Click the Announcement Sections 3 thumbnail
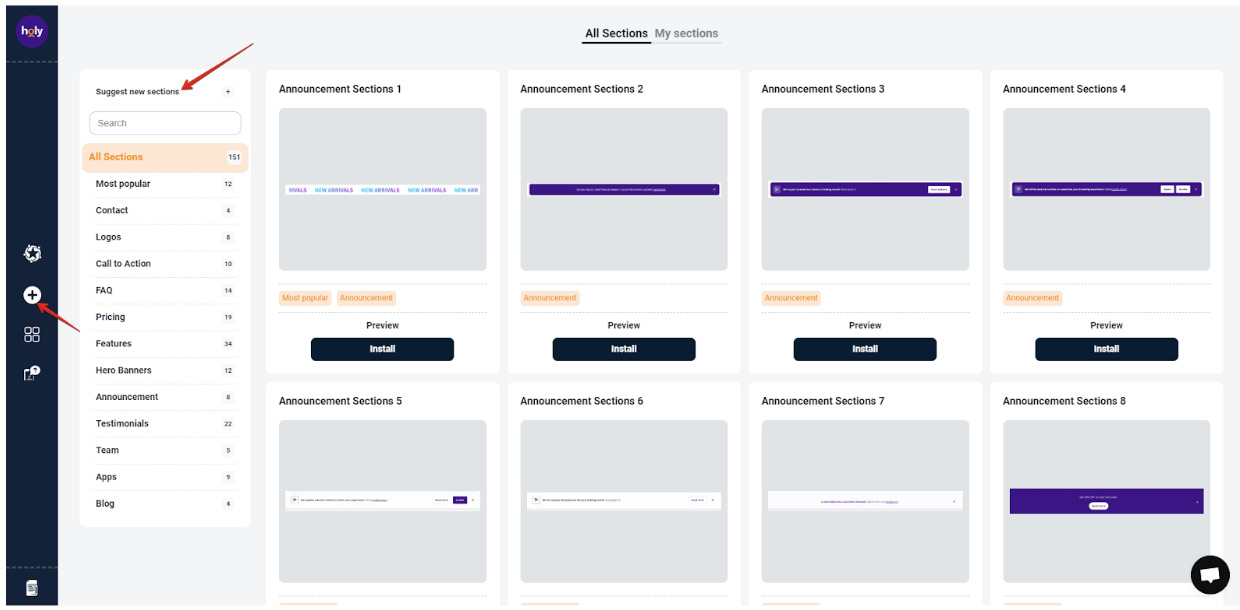Screen dimensions: 1240x610 (x=865, y=189)
